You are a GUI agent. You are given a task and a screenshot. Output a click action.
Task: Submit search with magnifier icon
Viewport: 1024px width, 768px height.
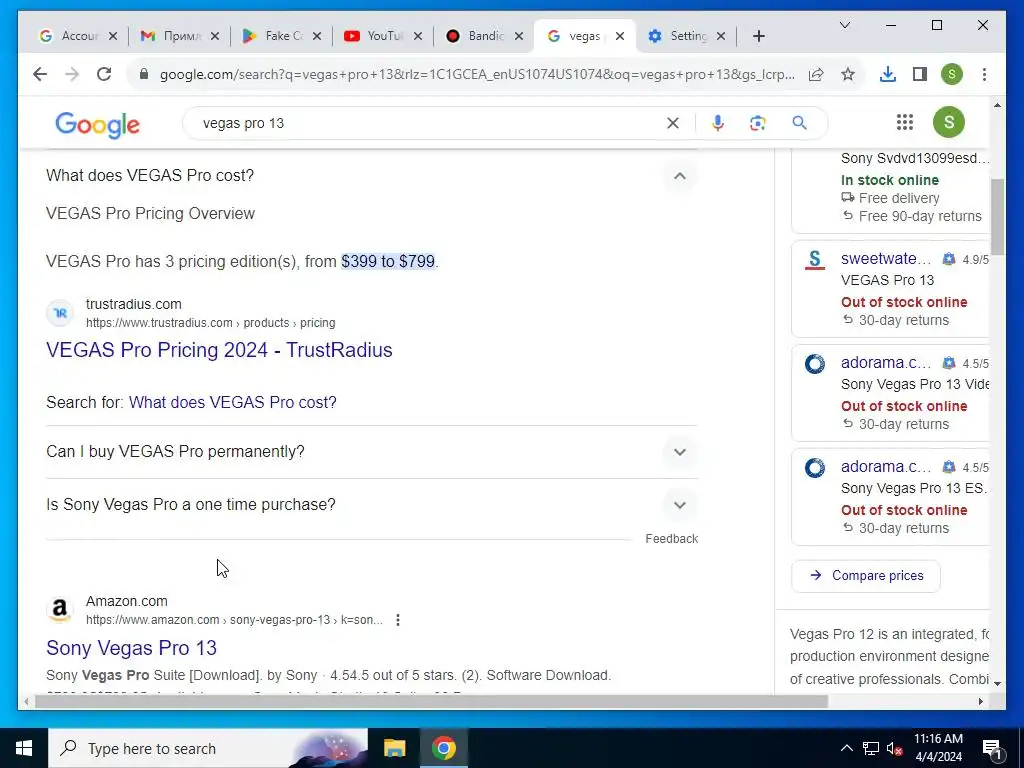click(x=799, y=123)
